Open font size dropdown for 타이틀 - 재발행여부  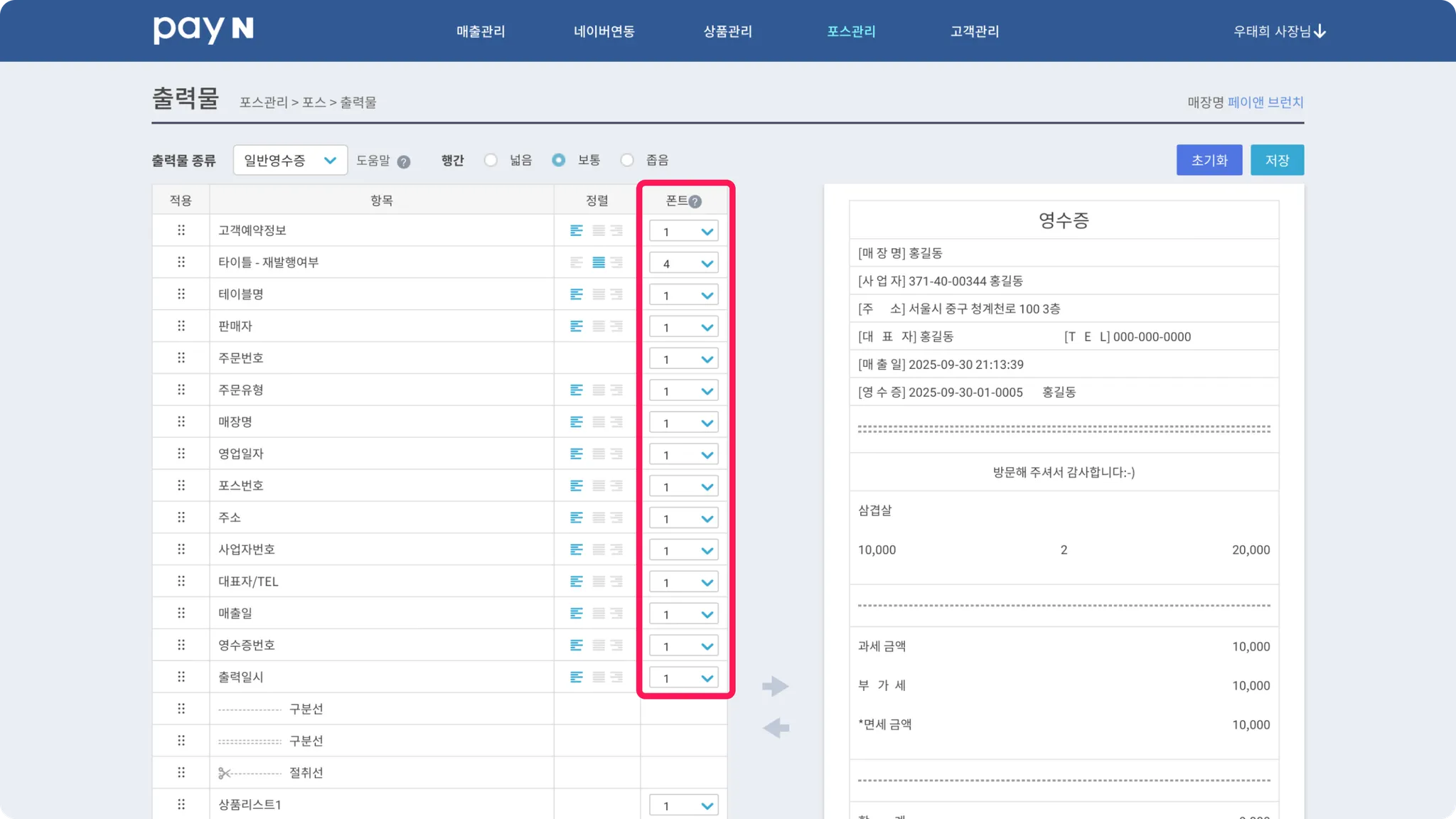coord(683,263)
